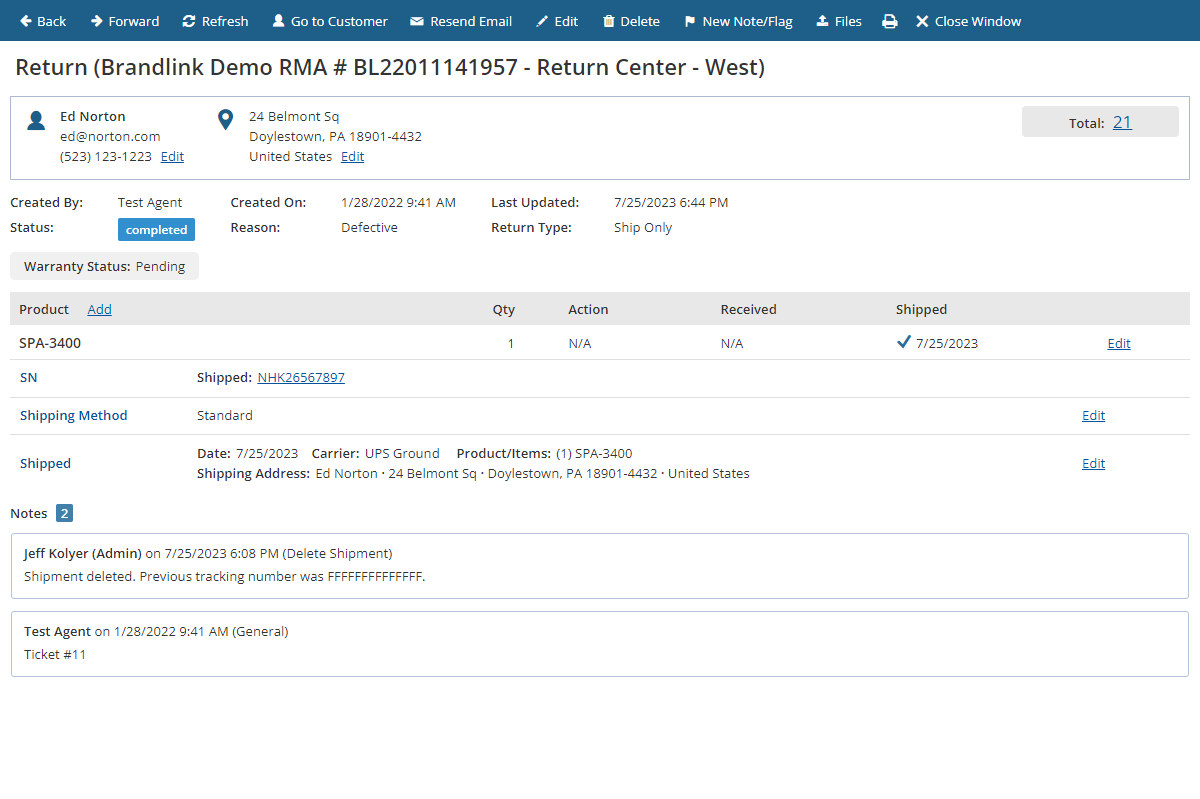1200x799 pixels.
Task: Refresh the return record
Action: pos(214,20)
